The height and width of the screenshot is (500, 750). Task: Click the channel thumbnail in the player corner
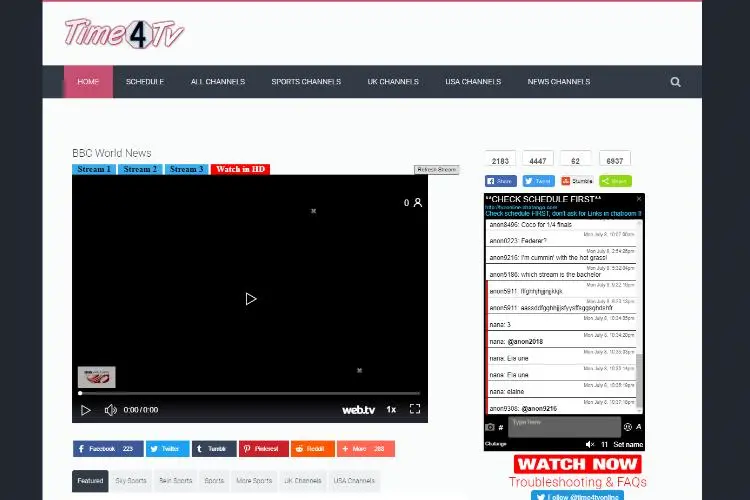coord(97,377)
